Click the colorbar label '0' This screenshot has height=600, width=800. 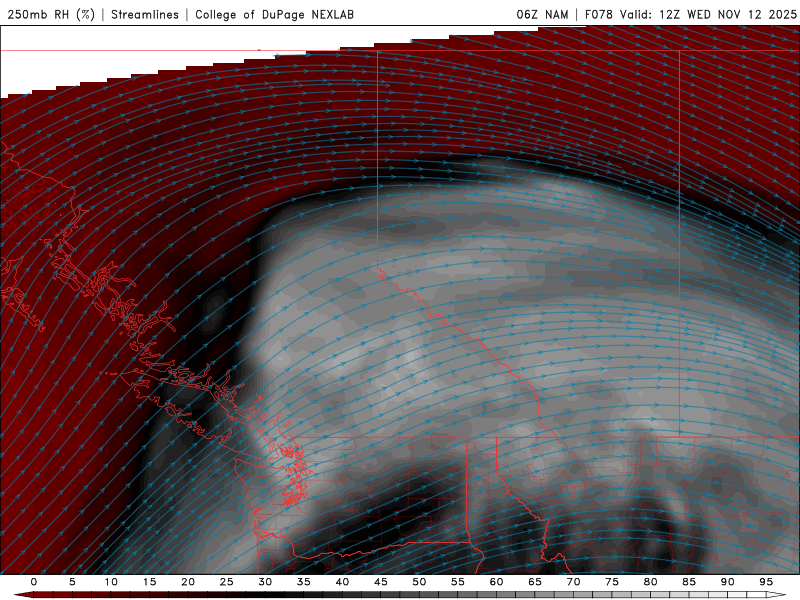[34, 582]
